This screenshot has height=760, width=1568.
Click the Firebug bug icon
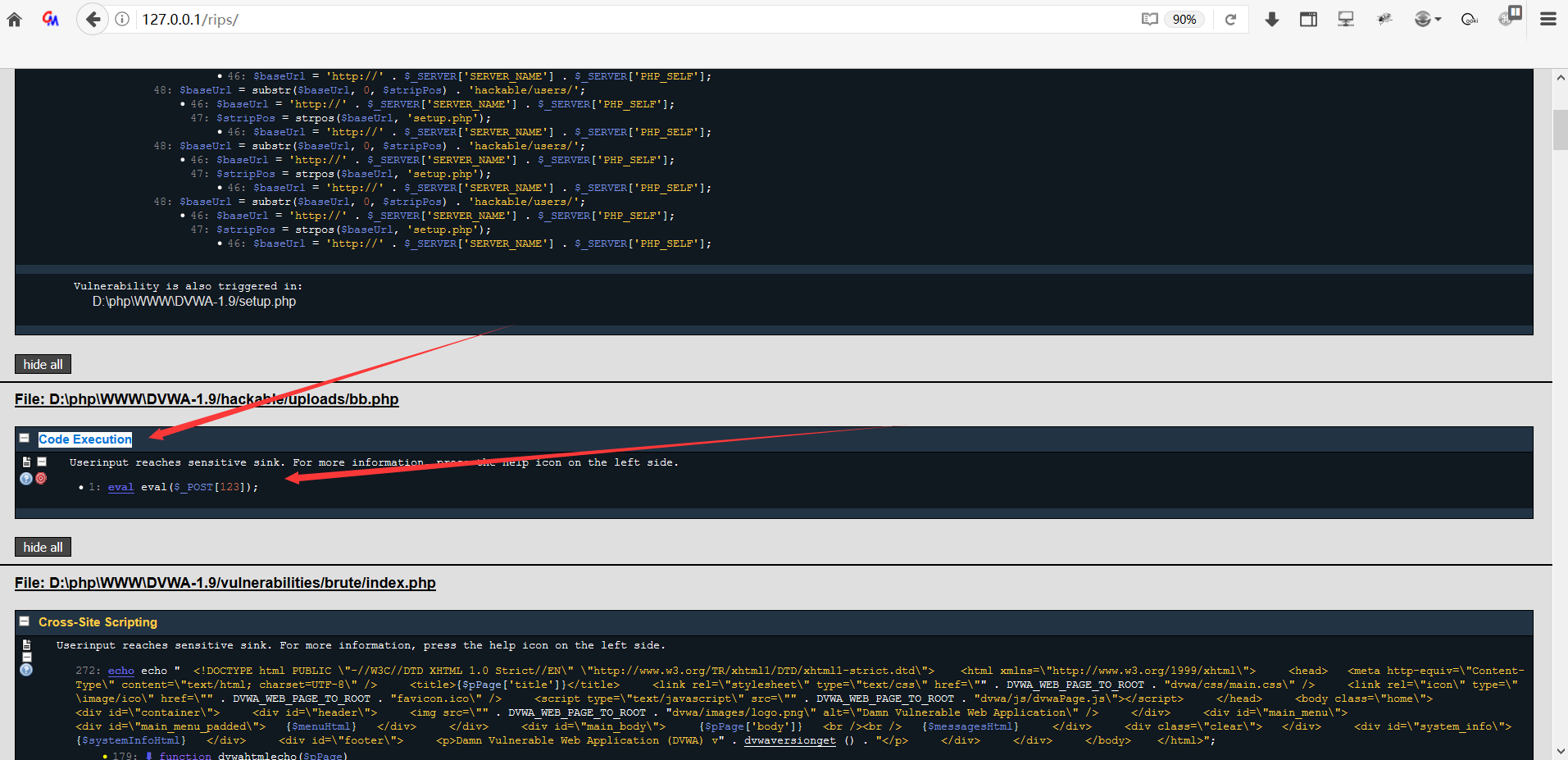click(x=1385, y=19)
